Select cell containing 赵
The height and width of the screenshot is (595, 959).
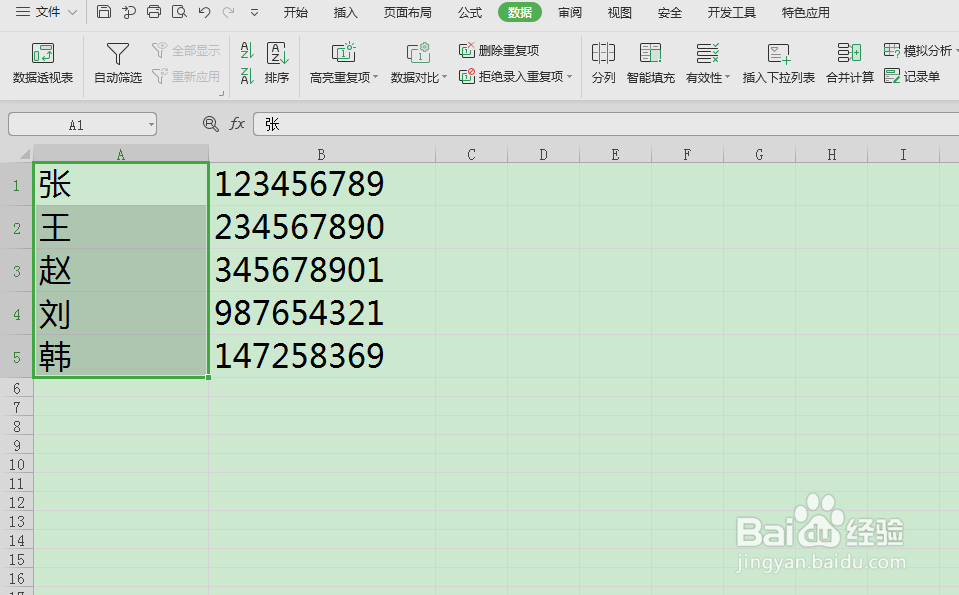[121, 270]
